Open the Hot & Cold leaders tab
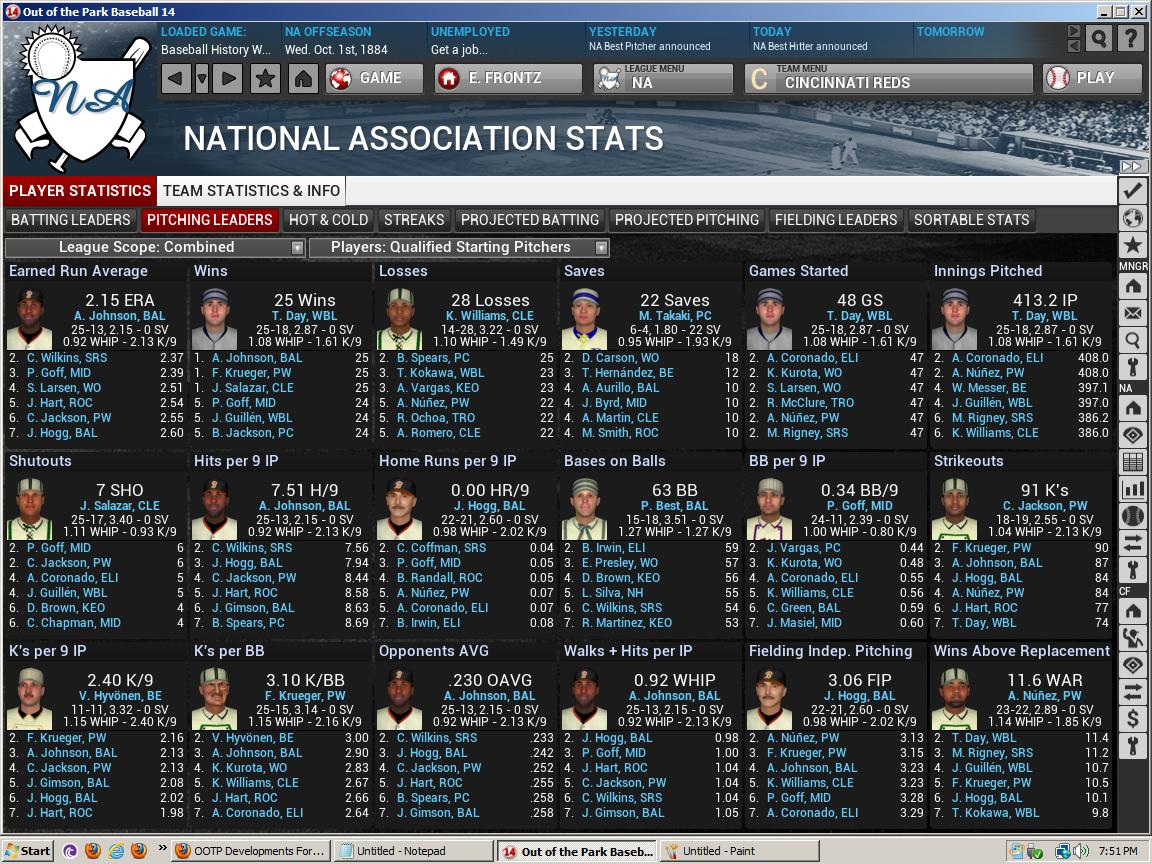1152x864 pixels. click(x=328, y=220)
